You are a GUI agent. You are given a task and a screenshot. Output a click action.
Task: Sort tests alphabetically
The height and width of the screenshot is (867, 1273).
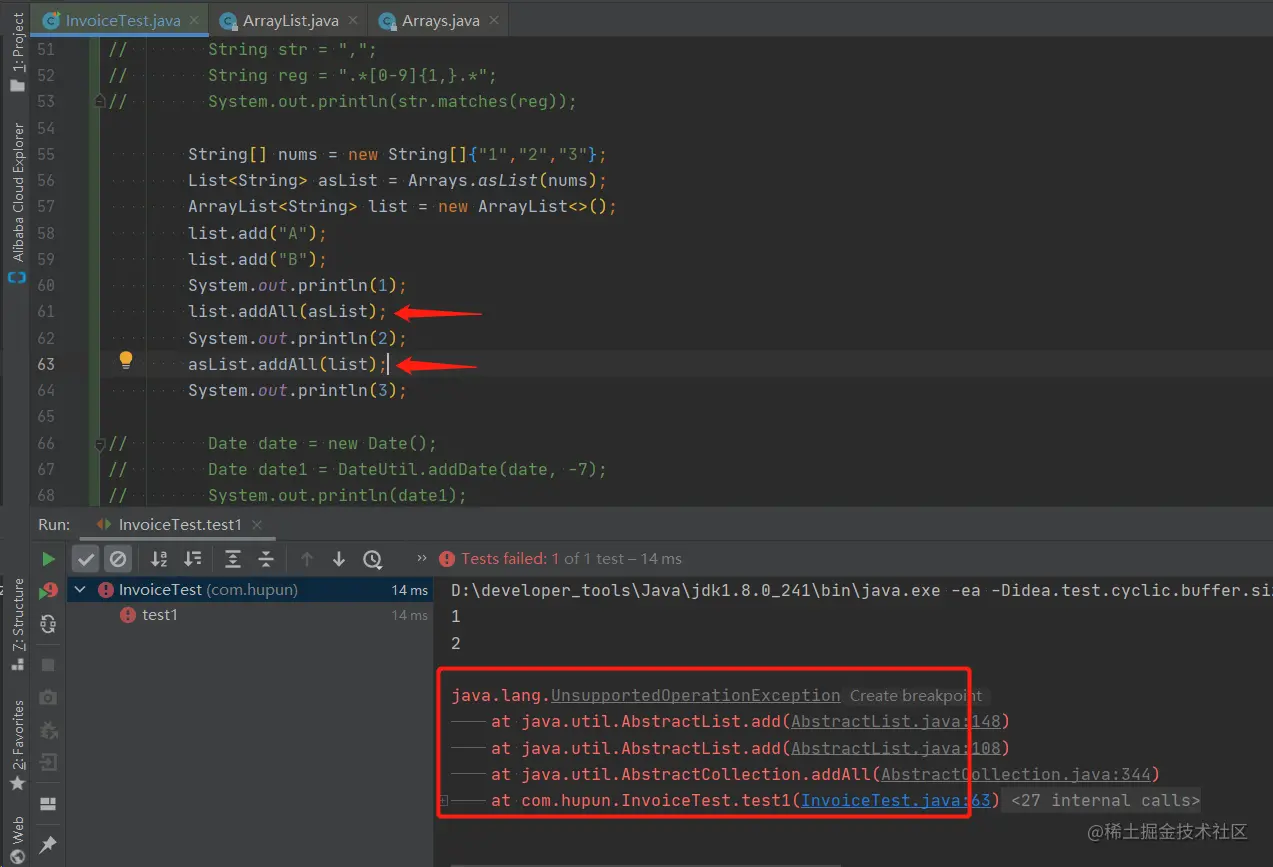tap(159, 559)
